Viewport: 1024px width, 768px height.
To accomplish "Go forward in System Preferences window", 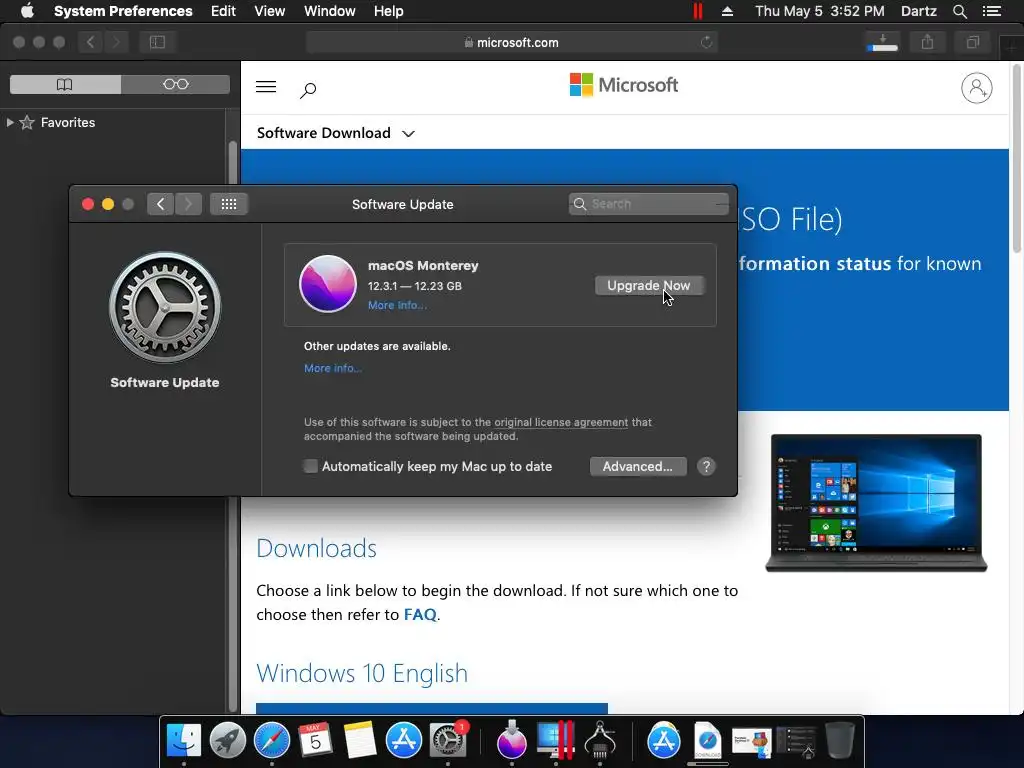I will (188, 204).
